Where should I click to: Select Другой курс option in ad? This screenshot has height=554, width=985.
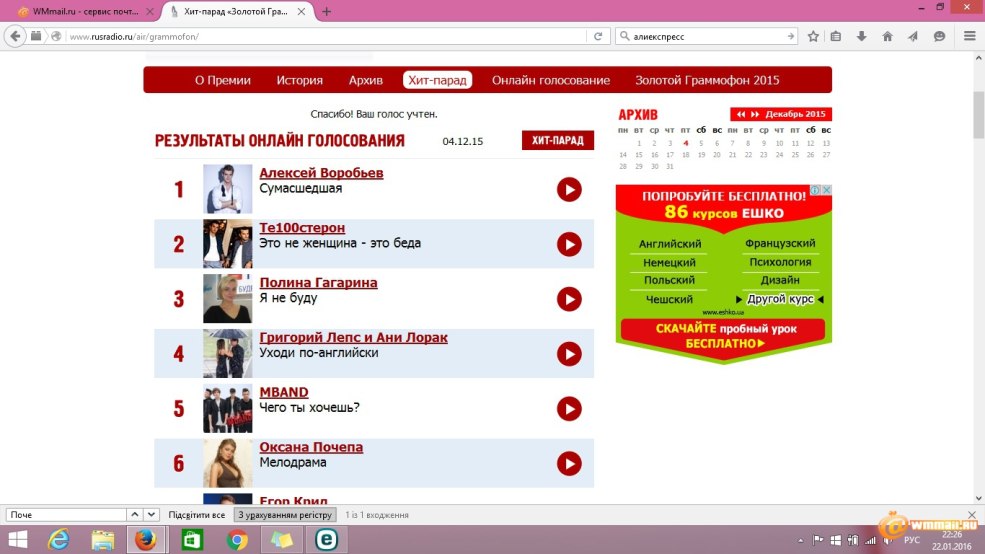point(780,299)
